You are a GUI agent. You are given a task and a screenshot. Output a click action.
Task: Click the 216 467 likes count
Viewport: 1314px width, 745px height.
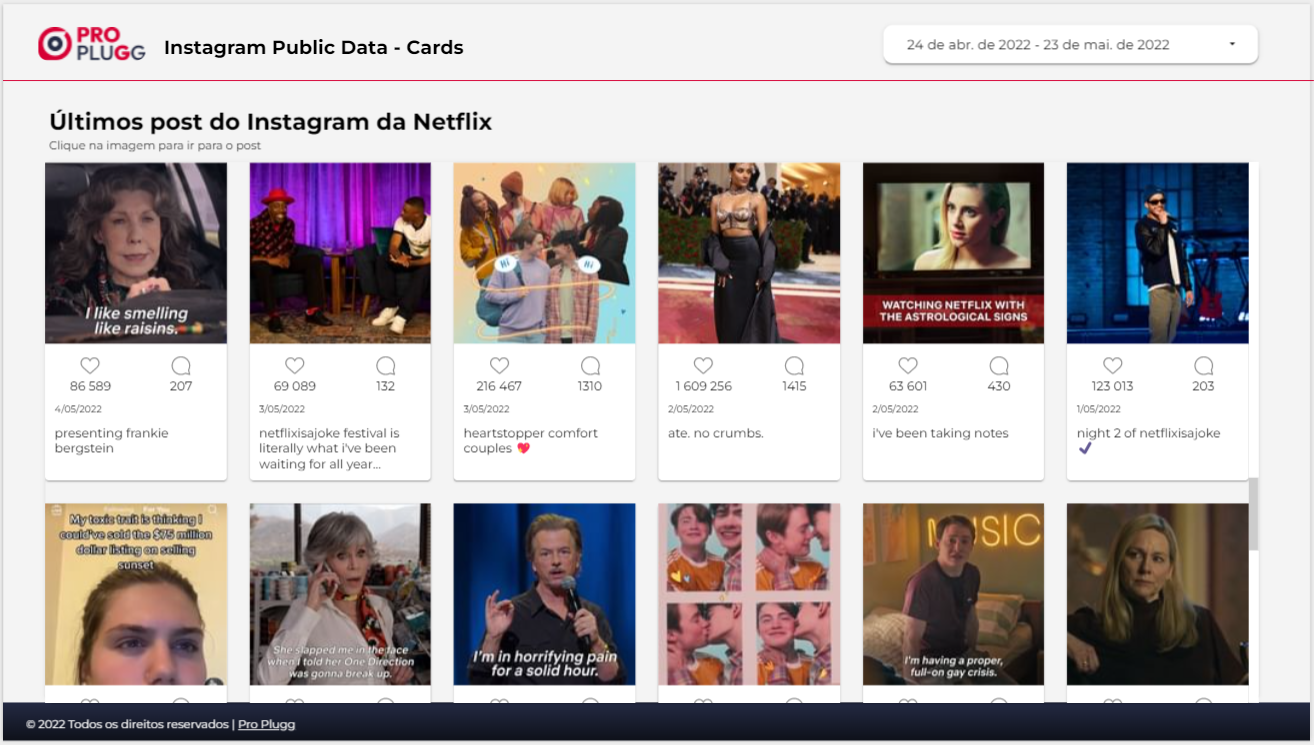click(499, 386)
